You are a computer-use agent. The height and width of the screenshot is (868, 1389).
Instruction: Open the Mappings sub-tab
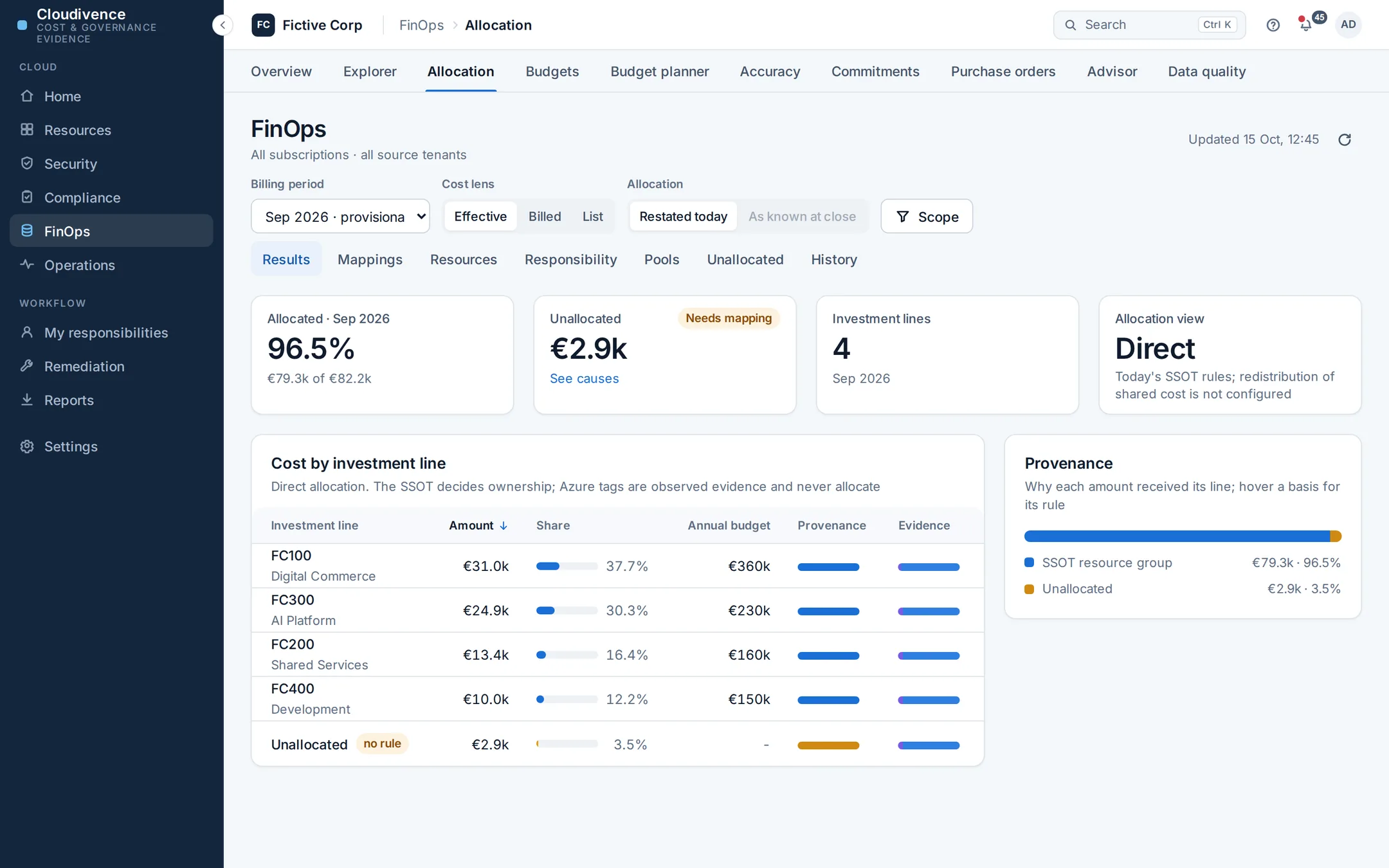pos(370,259)
